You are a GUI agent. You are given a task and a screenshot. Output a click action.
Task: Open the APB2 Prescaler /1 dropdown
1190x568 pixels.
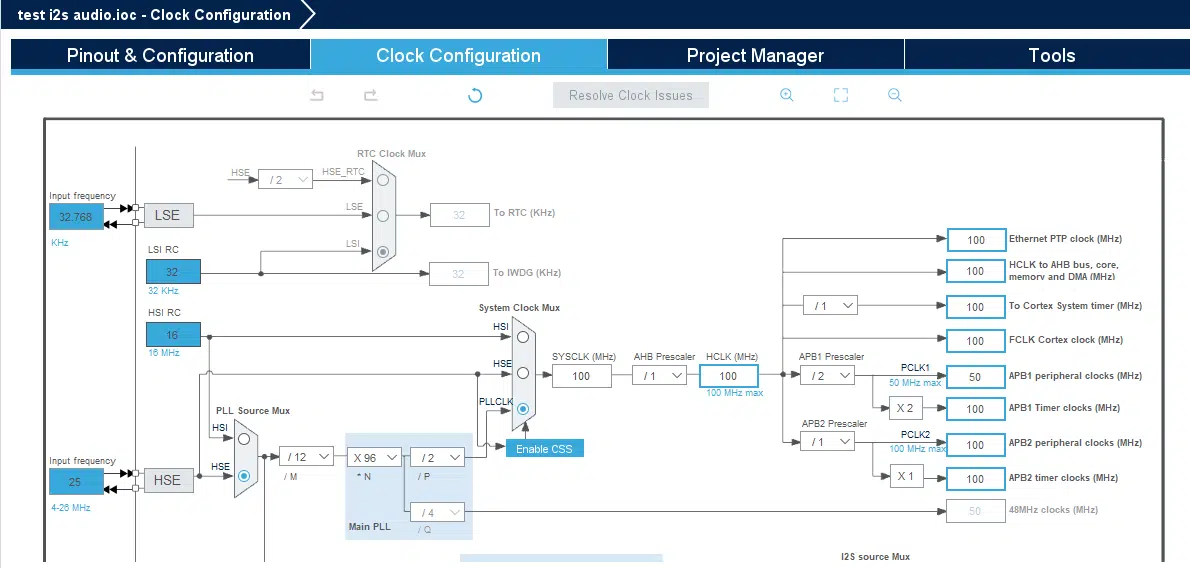[x=827, y=441]
